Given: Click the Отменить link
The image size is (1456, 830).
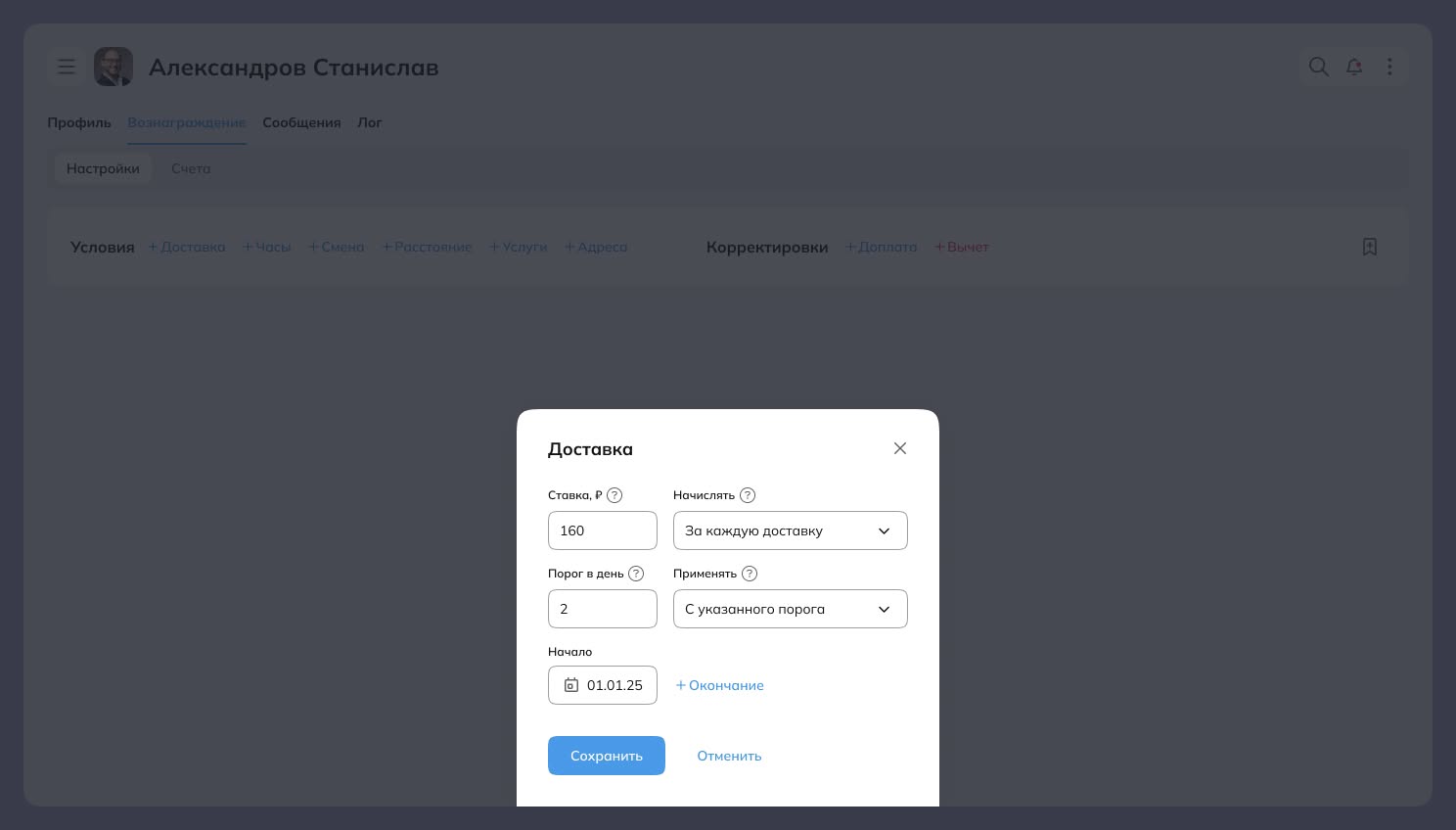Looking at the screenshot, I should click(729, 756).
